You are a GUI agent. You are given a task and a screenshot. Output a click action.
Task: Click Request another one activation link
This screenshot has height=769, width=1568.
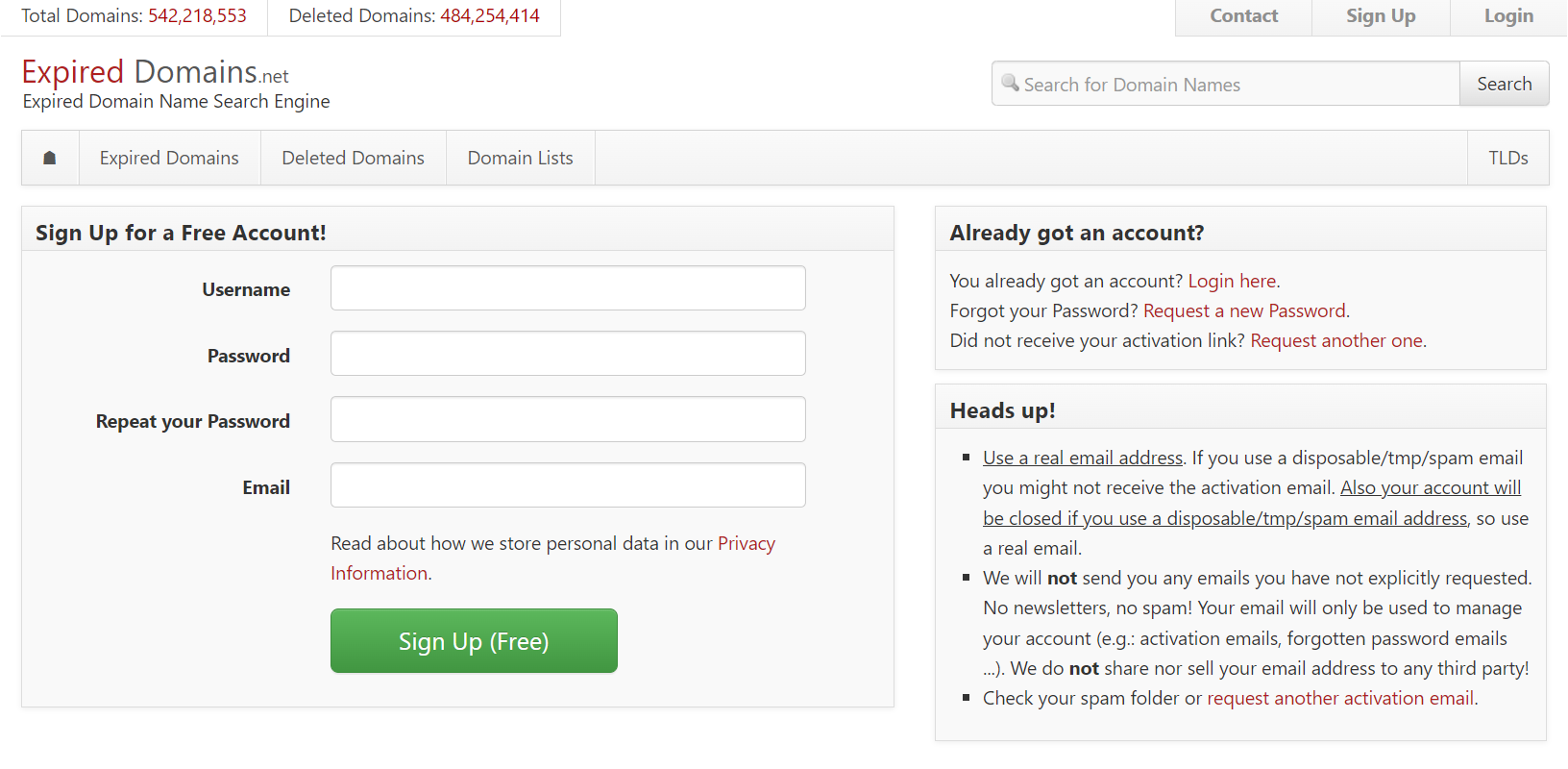click(x=1336, y=340)
